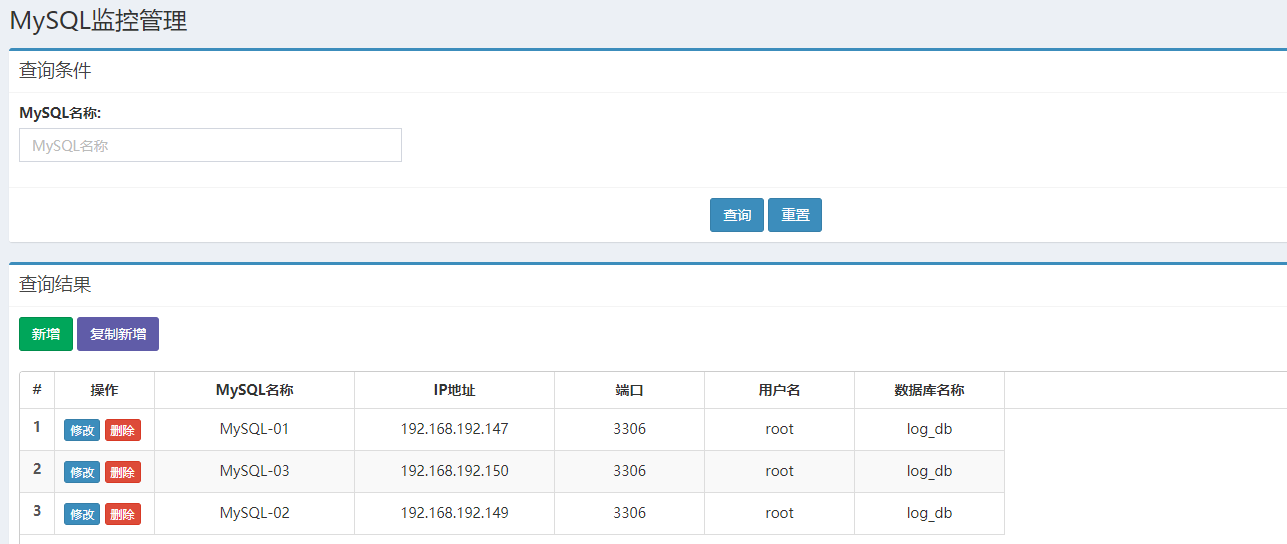Select the MySQL-01 name cell

[255, 429]
